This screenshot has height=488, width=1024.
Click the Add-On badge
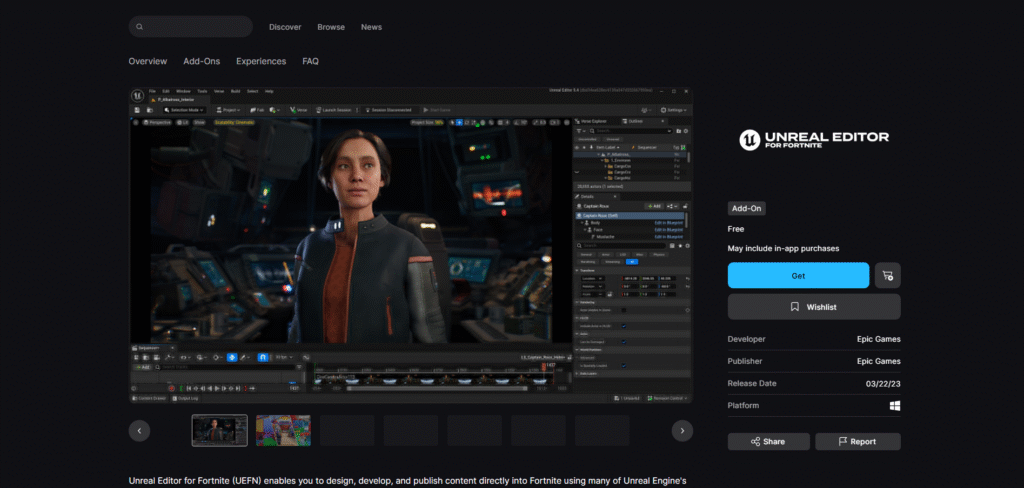coord(746,208)
